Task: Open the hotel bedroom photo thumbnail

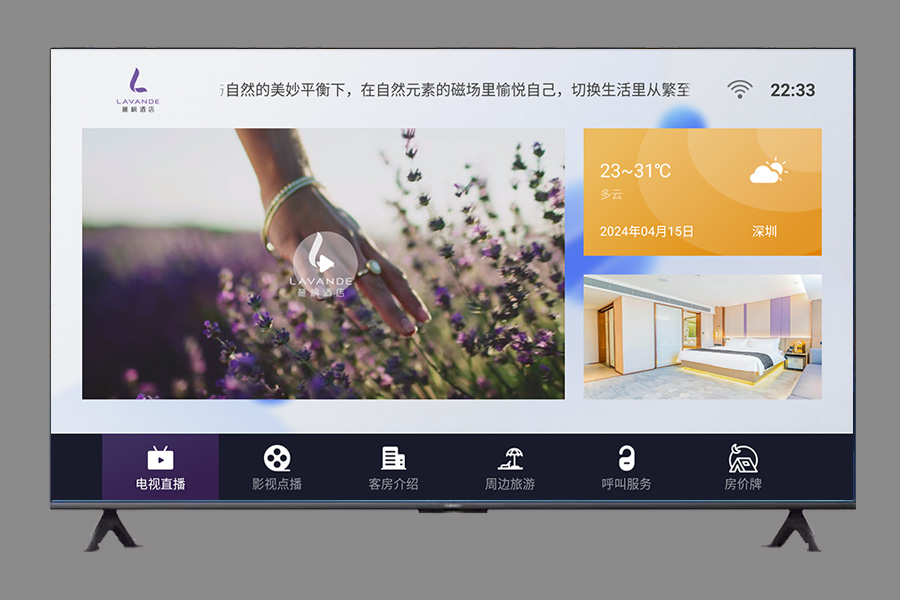Action: [x=702, y=337]
